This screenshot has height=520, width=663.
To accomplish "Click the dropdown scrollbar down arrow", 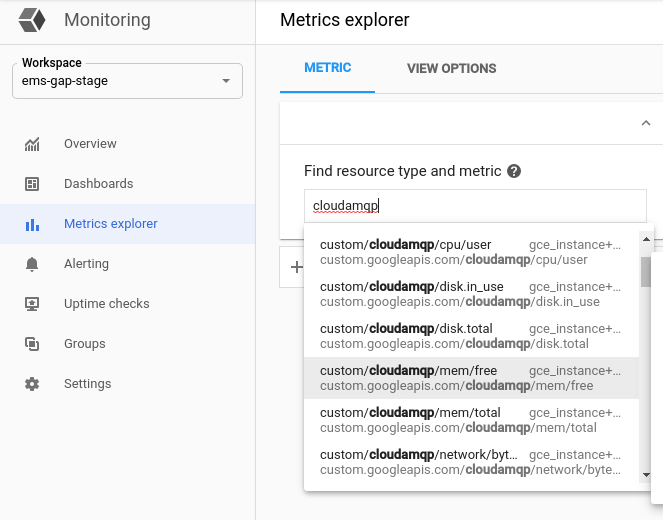I will (x=646, y=475).
